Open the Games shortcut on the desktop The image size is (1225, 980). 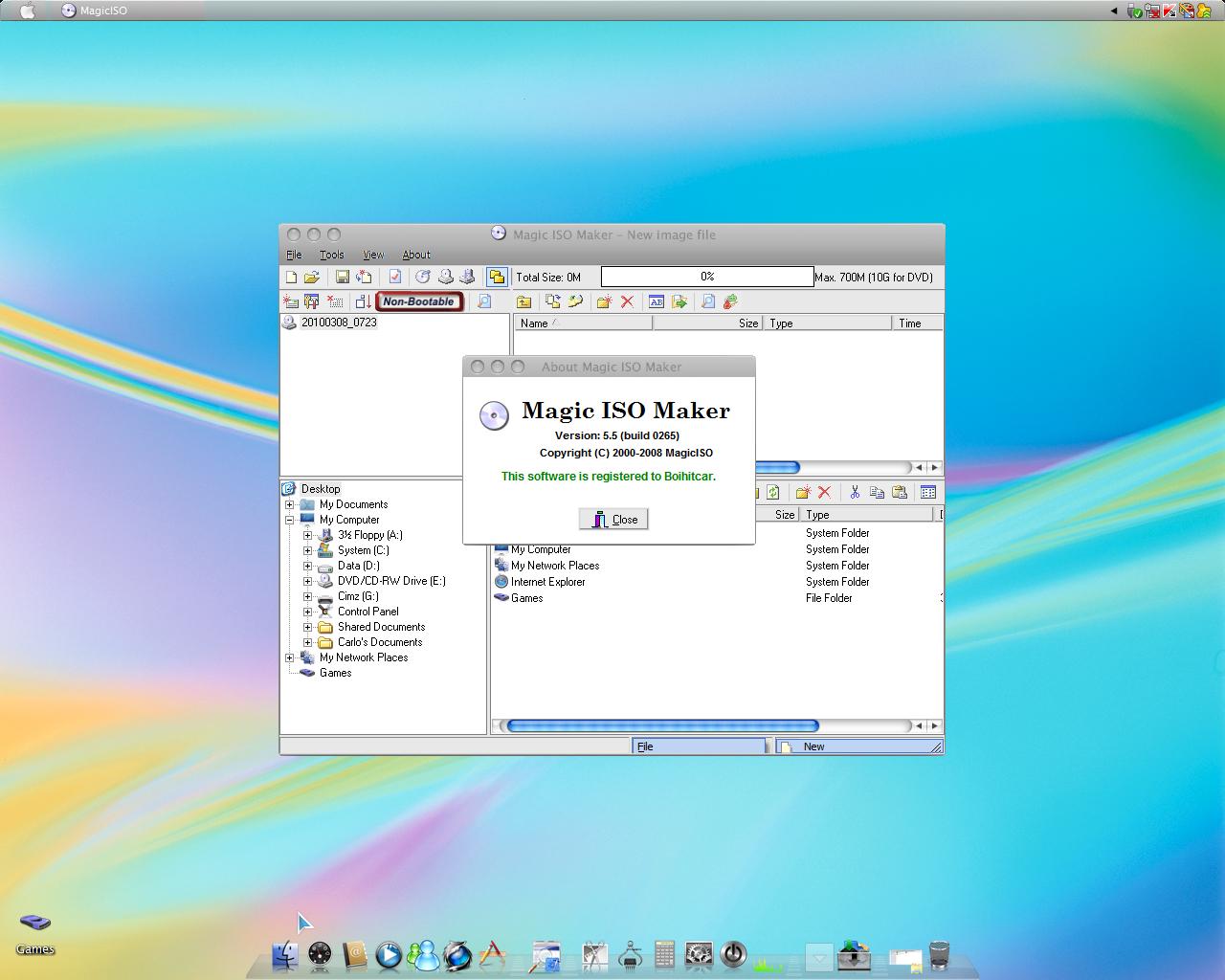(35, 934)
